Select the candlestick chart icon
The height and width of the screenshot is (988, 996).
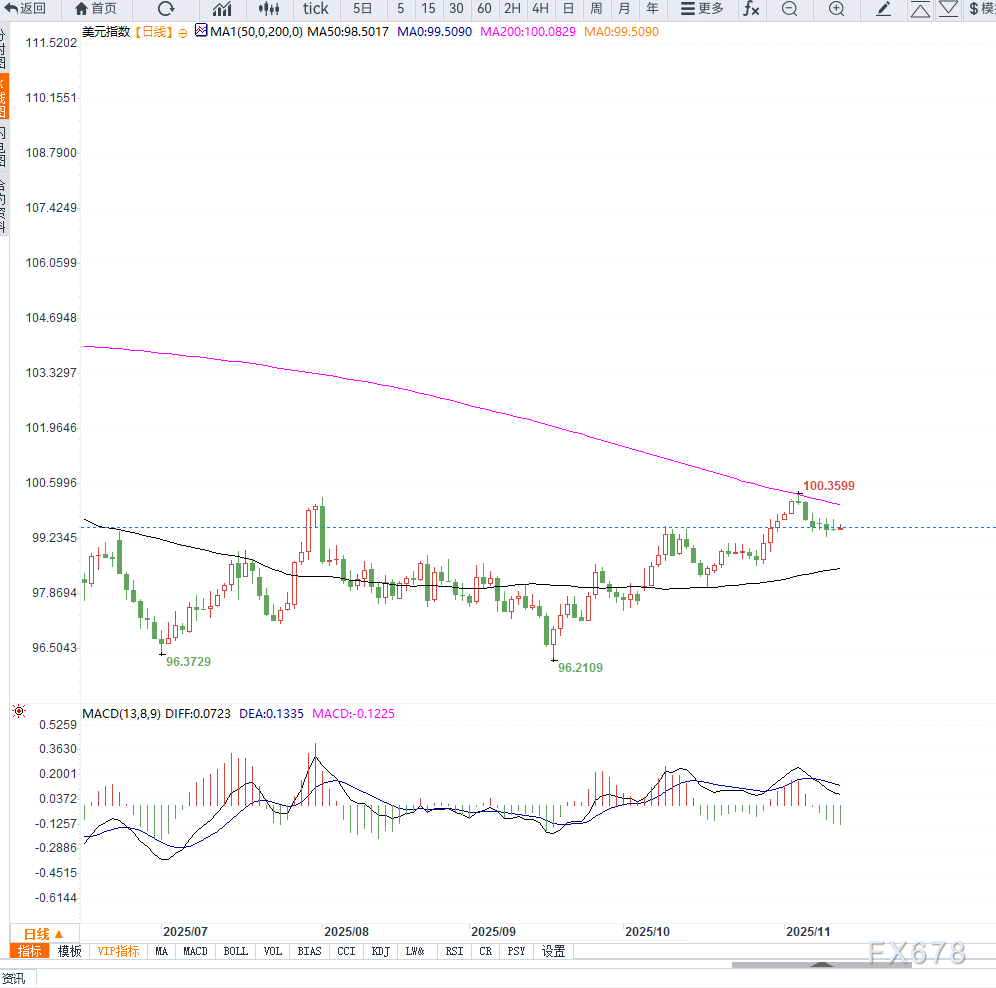pyautogui.click(x=269, y=9)
